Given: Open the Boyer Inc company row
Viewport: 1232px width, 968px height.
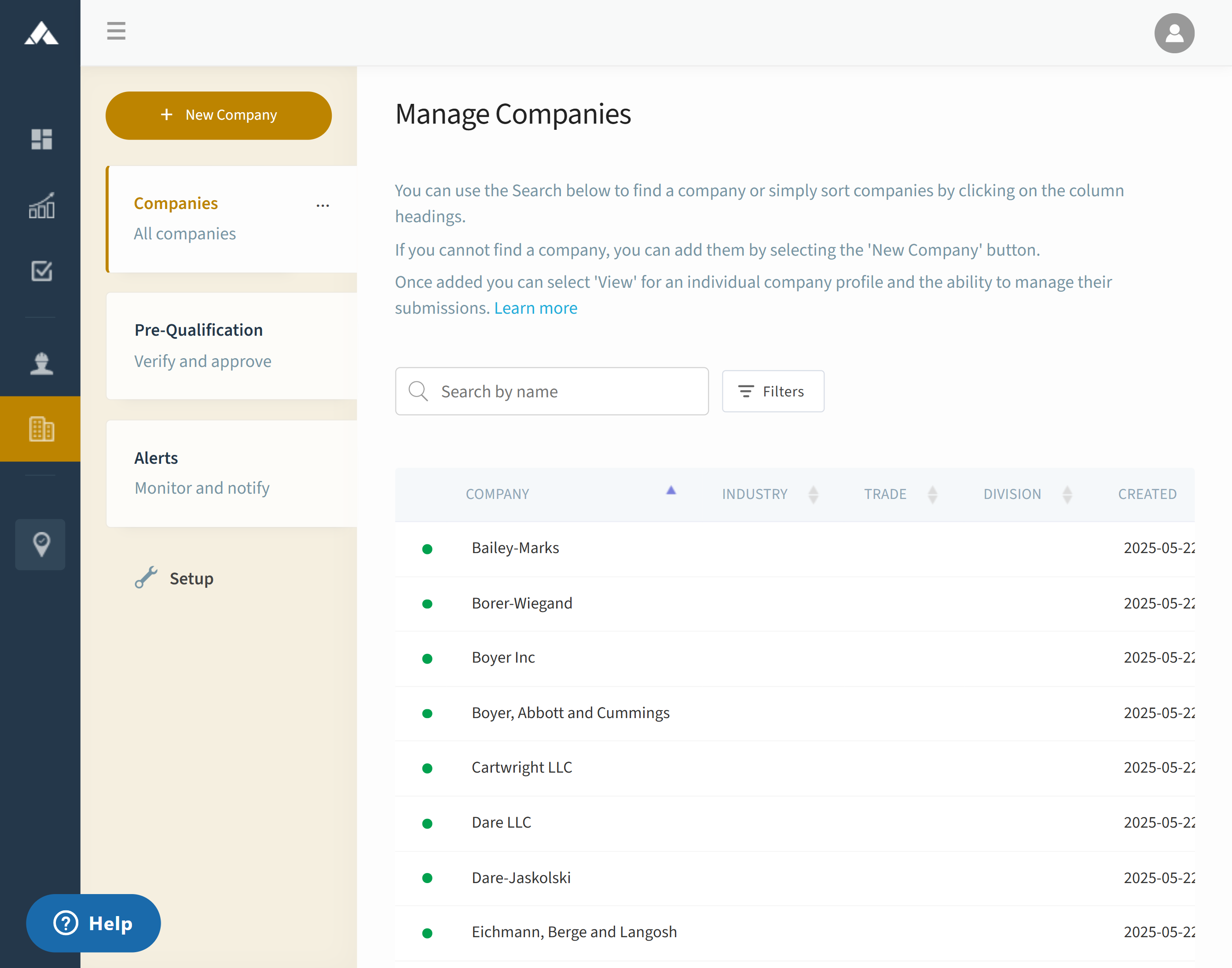Looking at the screenshot, I should tap(795, 659).
